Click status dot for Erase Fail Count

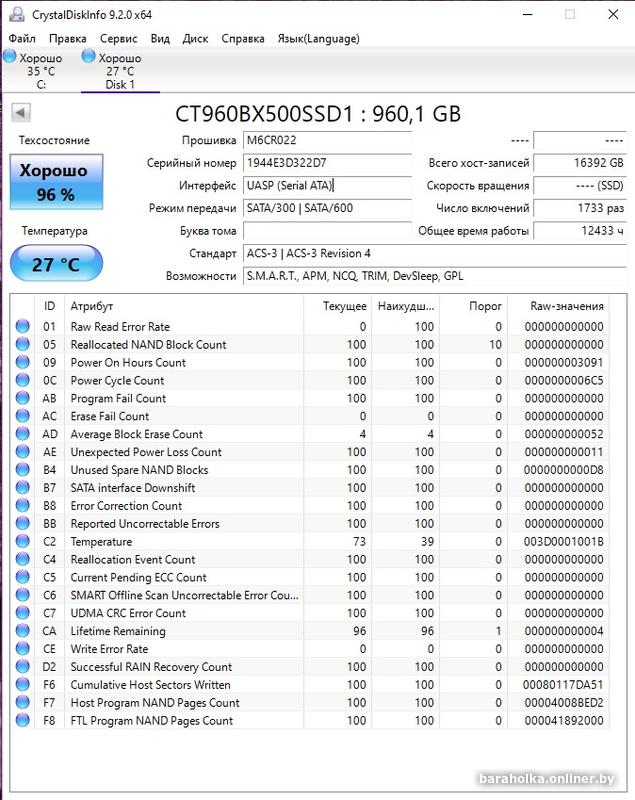[x=22, y=416]
